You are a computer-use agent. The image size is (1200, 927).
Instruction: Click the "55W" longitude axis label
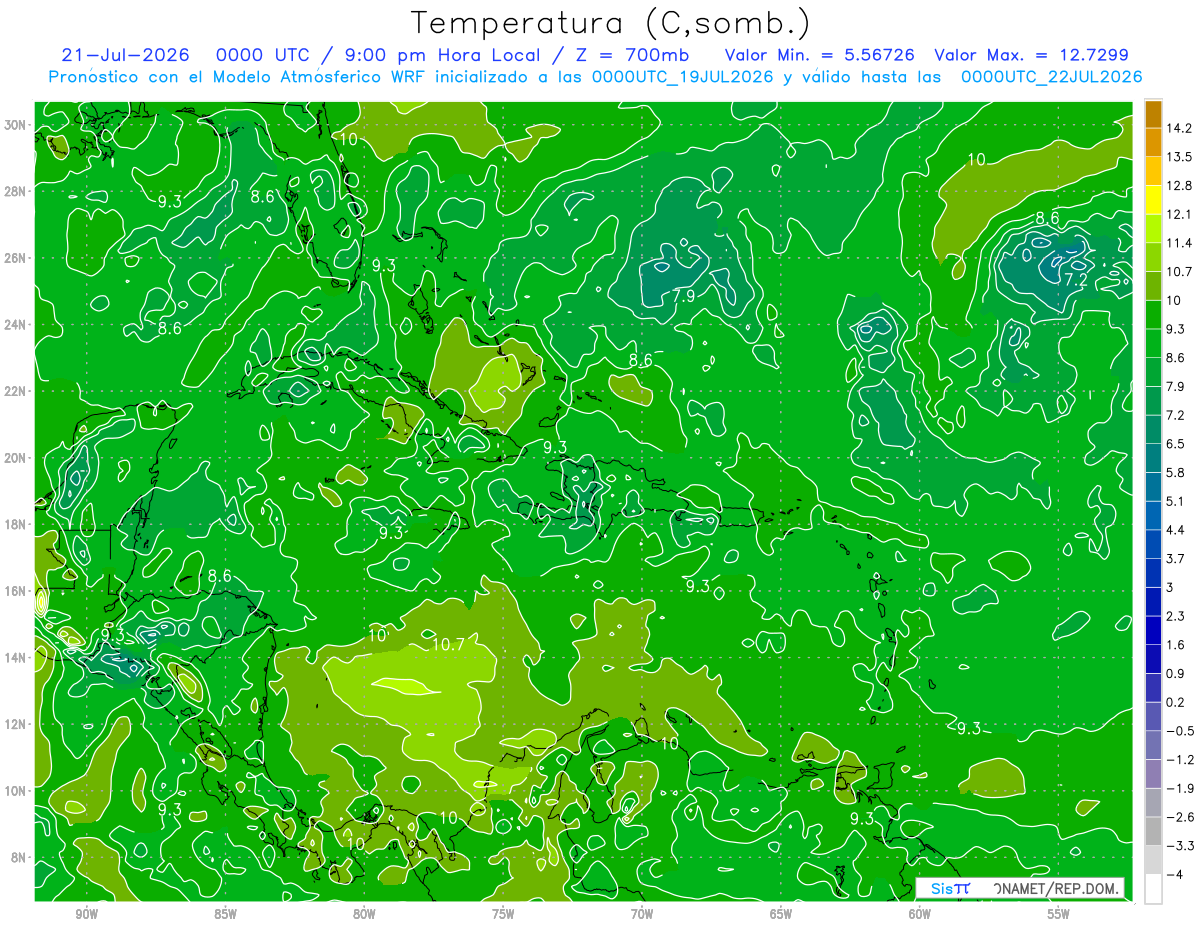pyautogui.click(x=1059, y=914)
